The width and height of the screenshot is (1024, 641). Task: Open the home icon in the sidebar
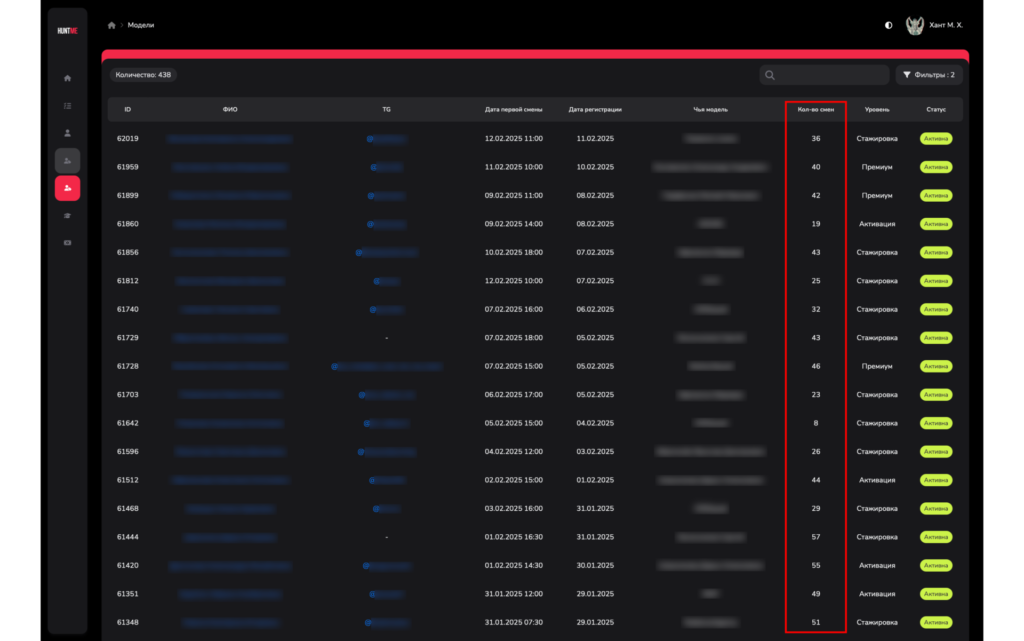click(x=67, y=78)
